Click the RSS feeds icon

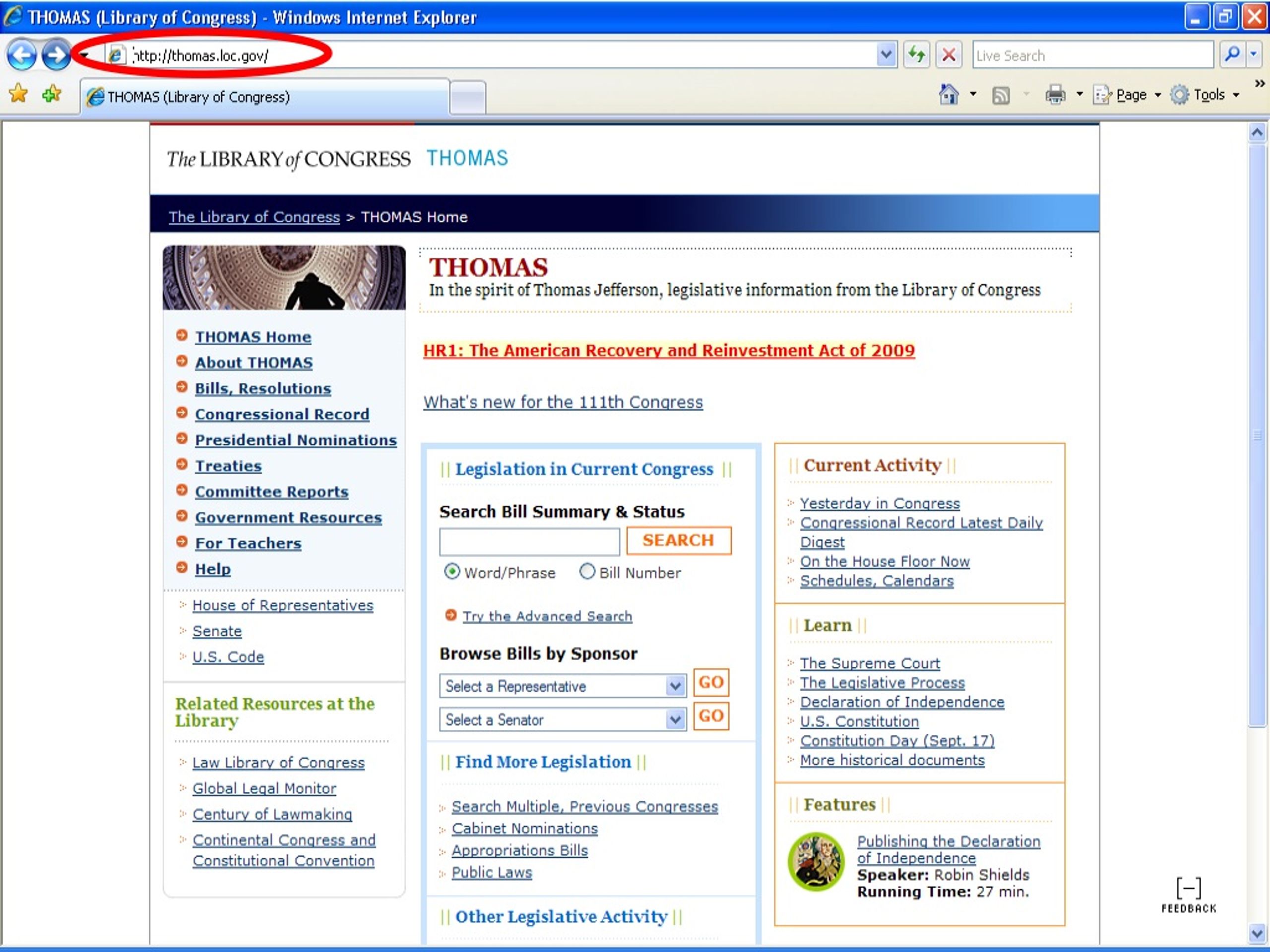[x=1001, y=95]
